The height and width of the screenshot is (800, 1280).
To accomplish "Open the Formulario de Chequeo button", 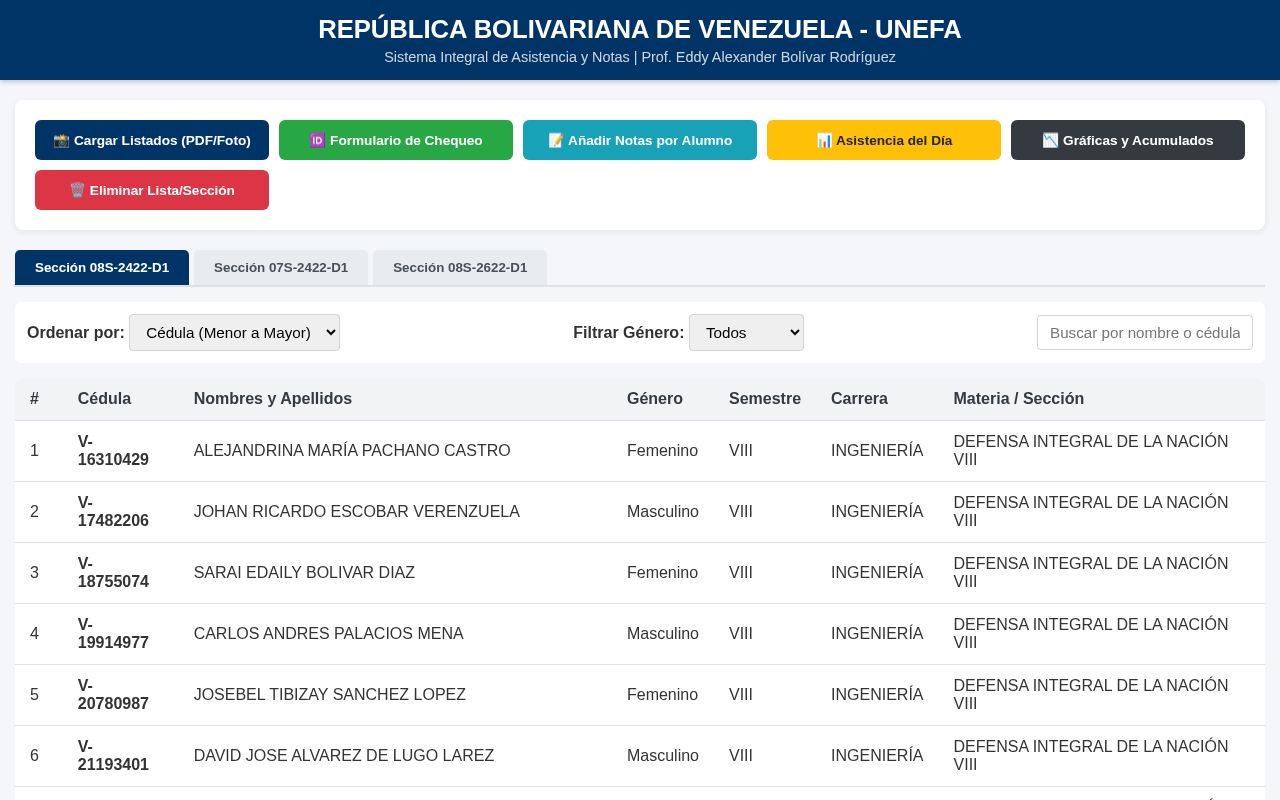I will pos(396,140).
